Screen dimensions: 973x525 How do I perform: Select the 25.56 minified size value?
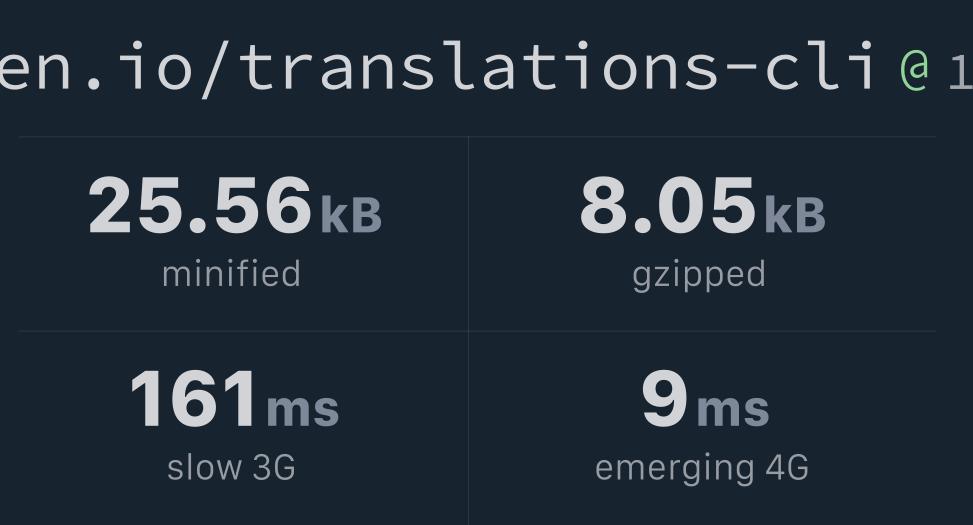[x=200, y=206]
